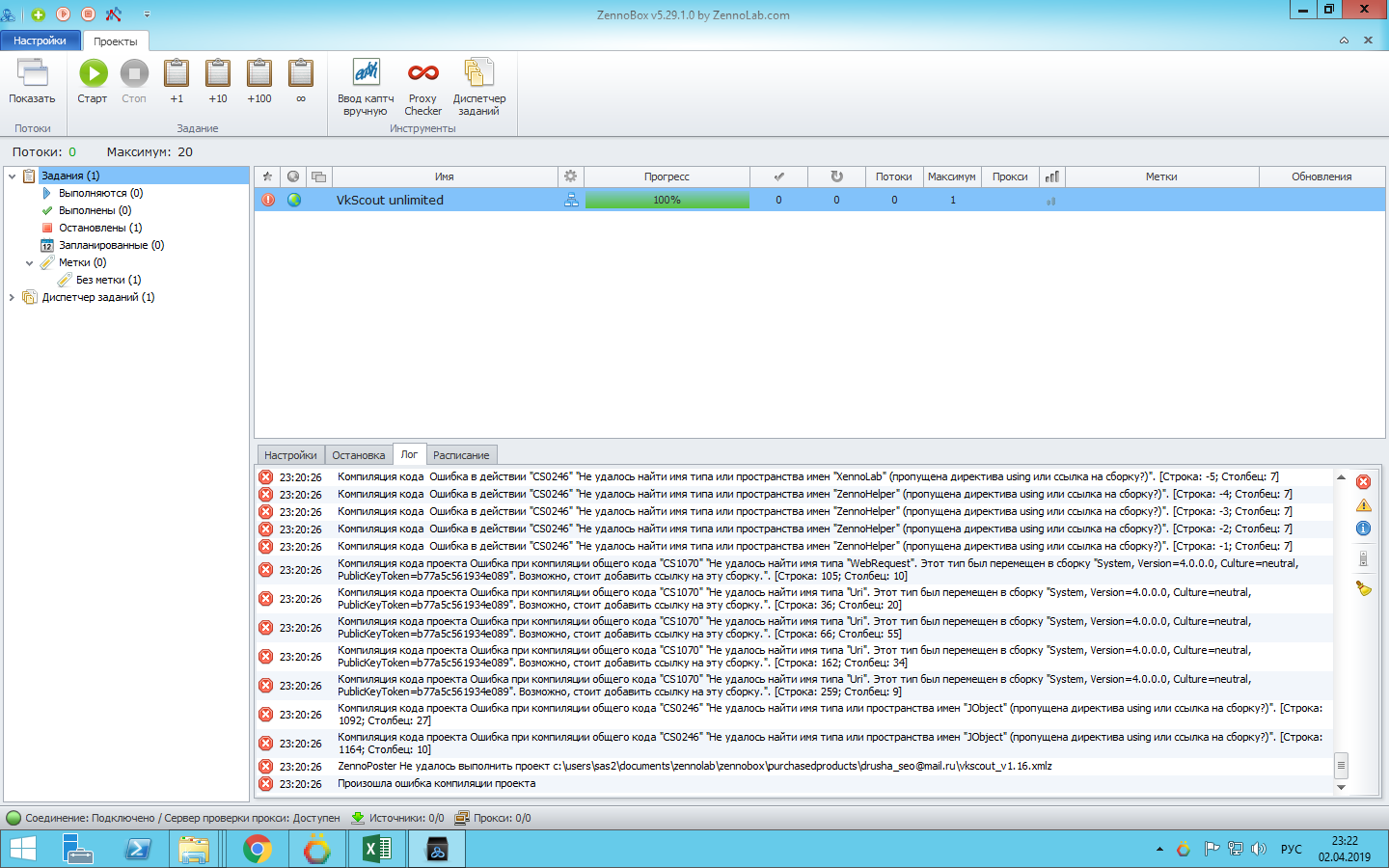Screen dimensions: 1389x868
Task: Click the refresh-arrow column header
Action: coord(836,176)
